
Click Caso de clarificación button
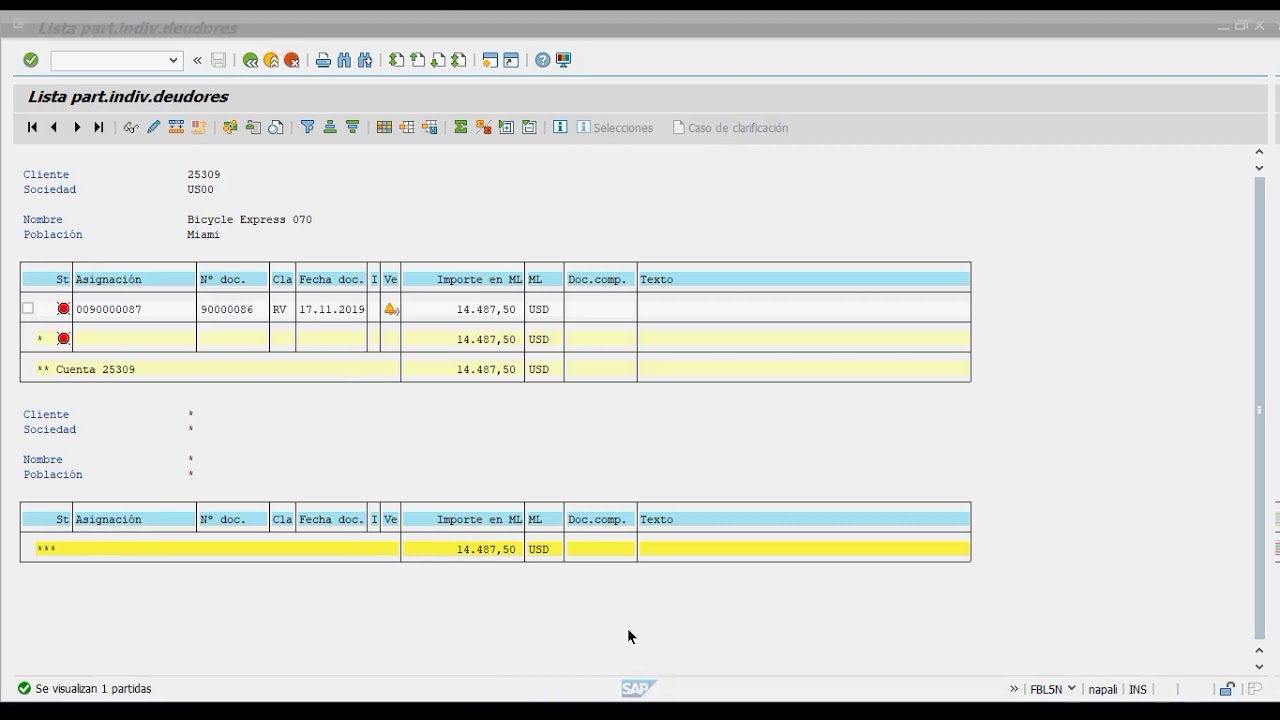click(x=730, y=128)
